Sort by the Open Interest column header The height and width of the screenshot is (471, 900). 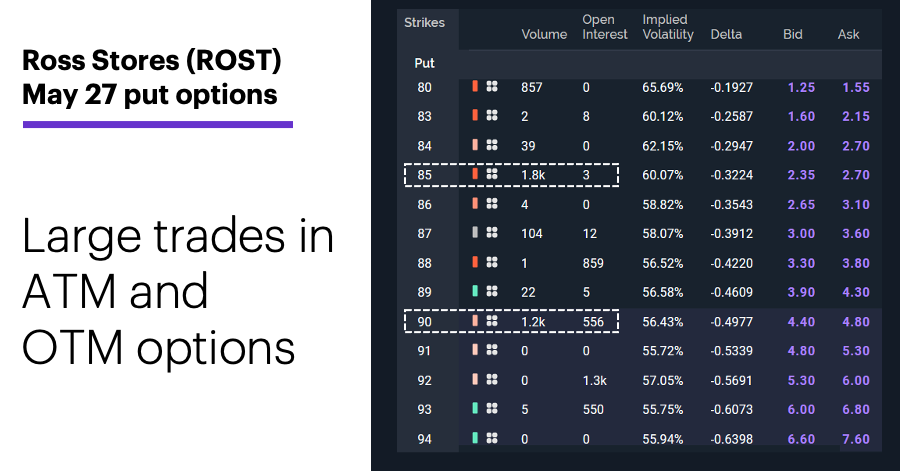[605, 27]
